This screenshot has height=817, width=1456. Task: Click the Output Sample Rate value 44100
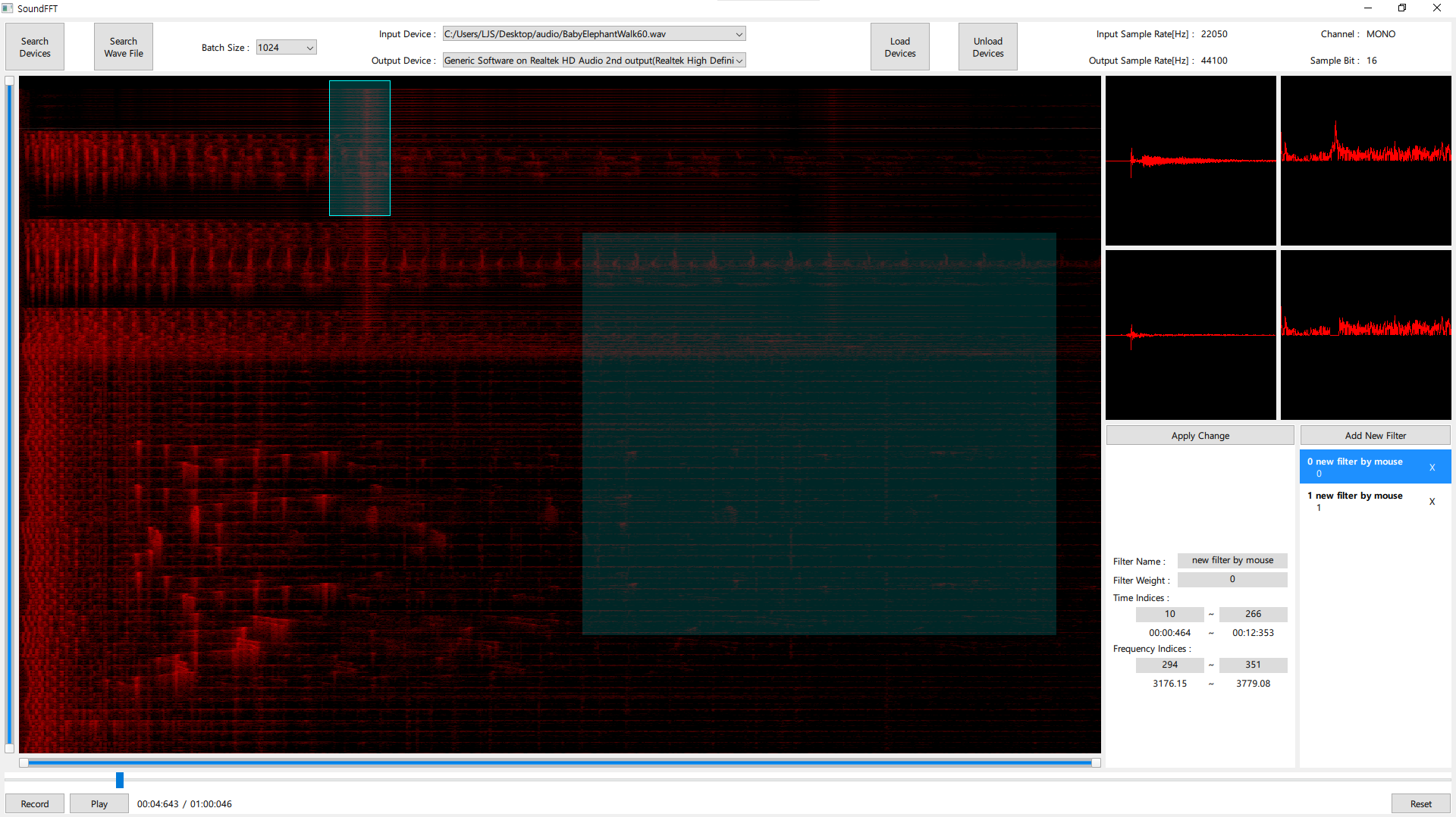click(1214, 61)
